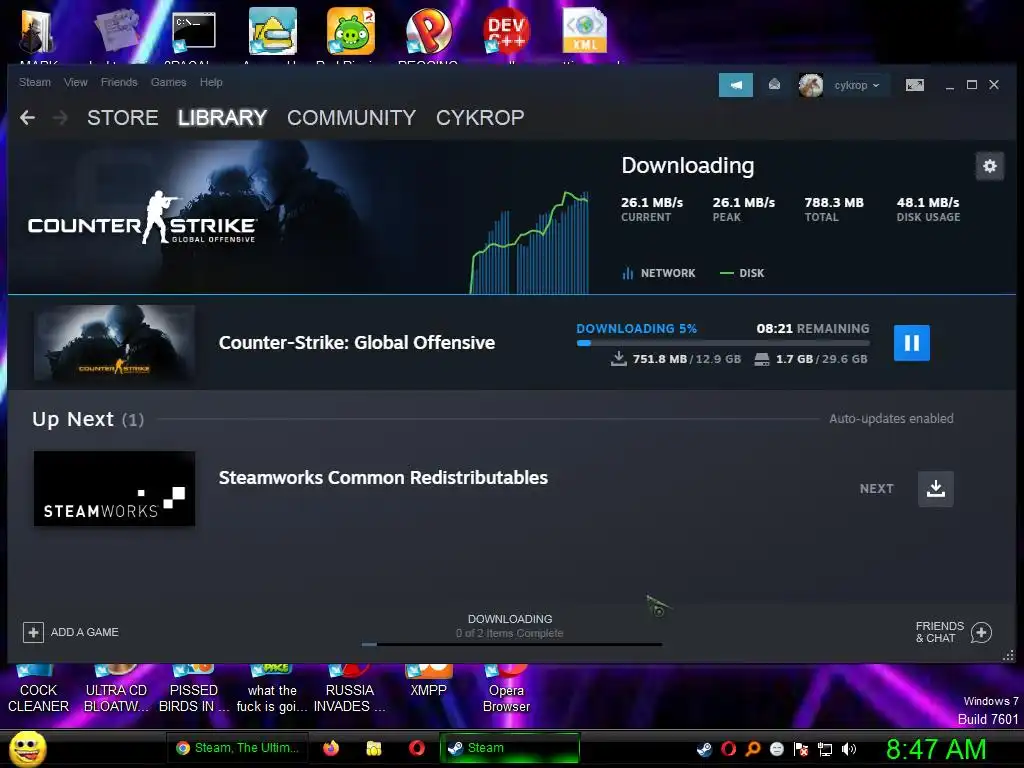
Task: Click the 8:47 AM clock
Action: coord(936,750)
